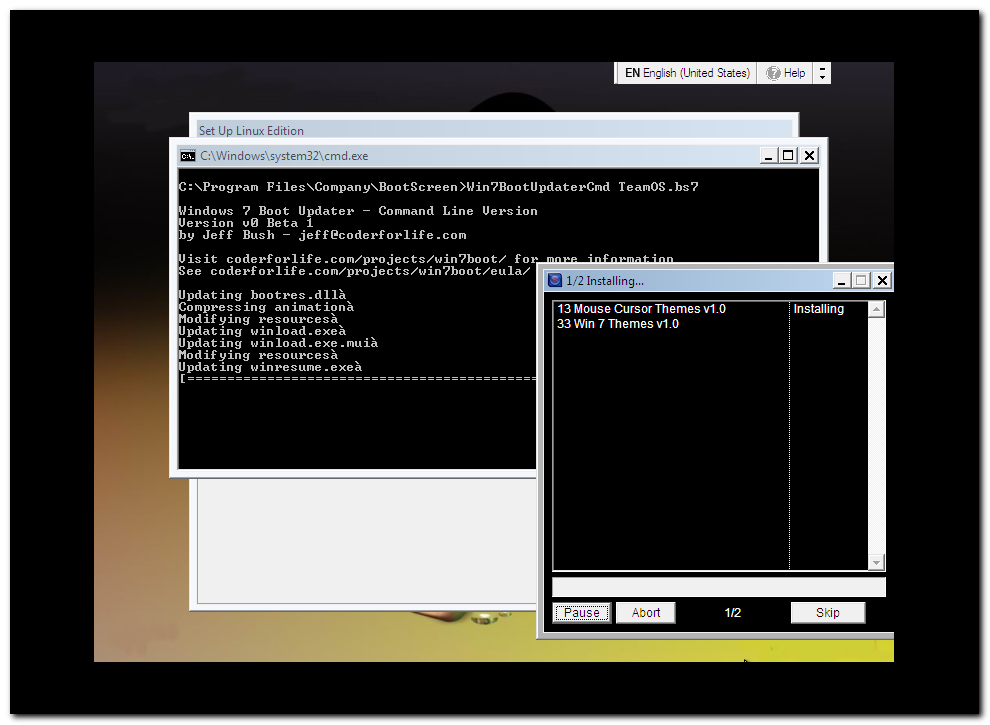
Task: Click the installer progress bar
Action: [x=719, y=587]
